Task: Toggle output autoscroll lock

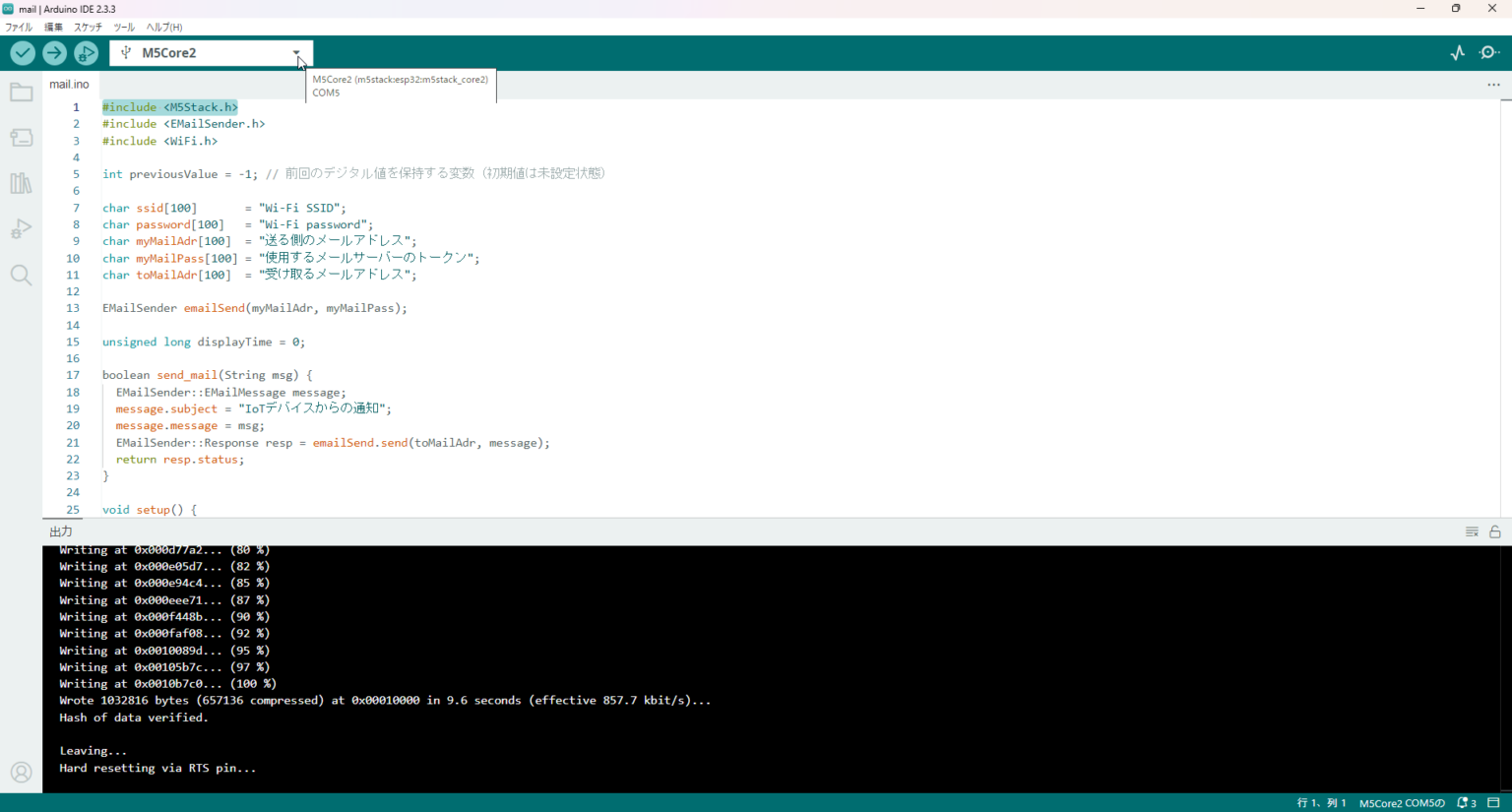Action: click(1495, 531)
